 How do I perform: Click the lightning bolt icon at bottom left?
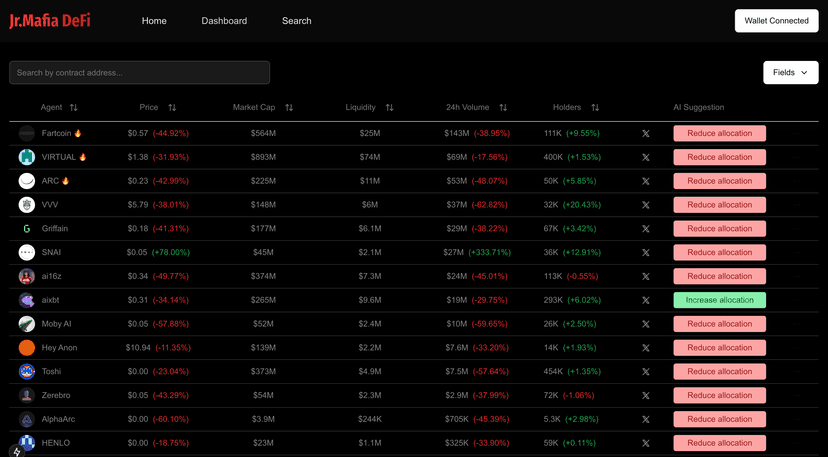coord(16,450)
